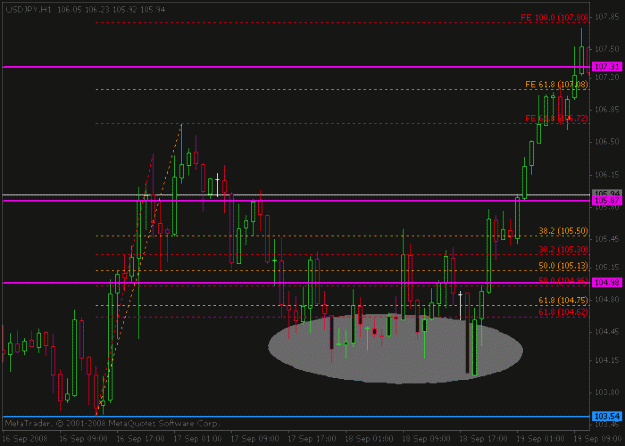Click the 17 Sep 09:00 time label
This screenshot has height=446, width=625.
pyautogui.click(x=255, y=439)
